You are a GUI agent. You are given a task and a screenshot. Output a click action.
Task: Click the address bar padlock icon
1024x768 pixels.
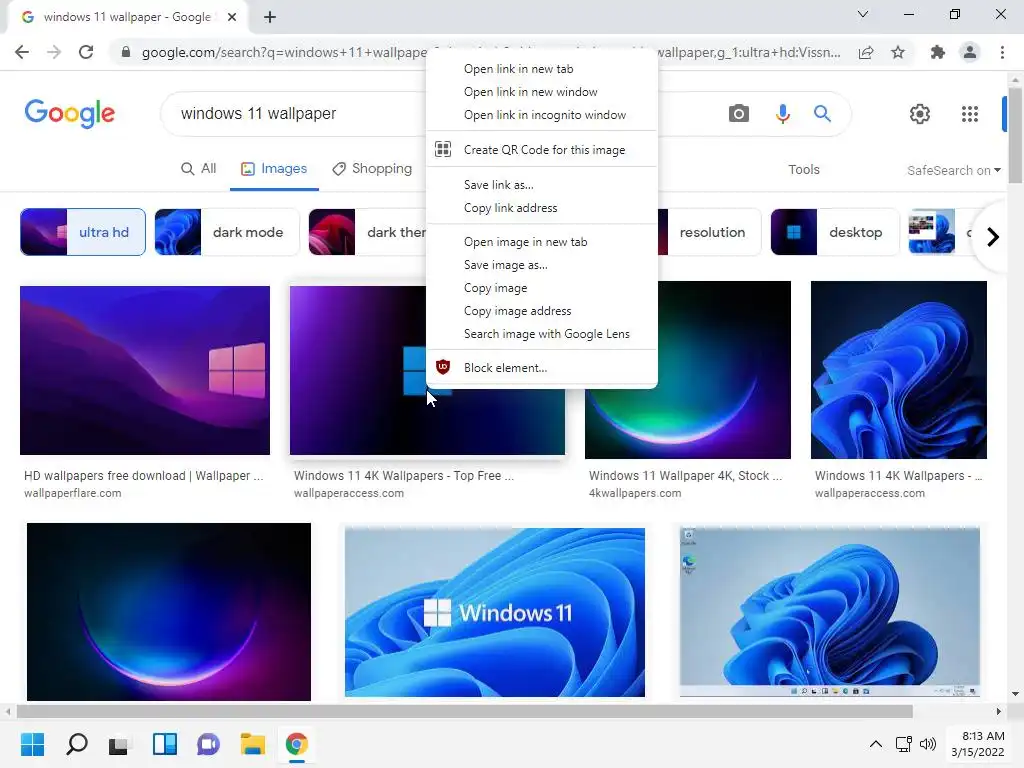(126, 52)
